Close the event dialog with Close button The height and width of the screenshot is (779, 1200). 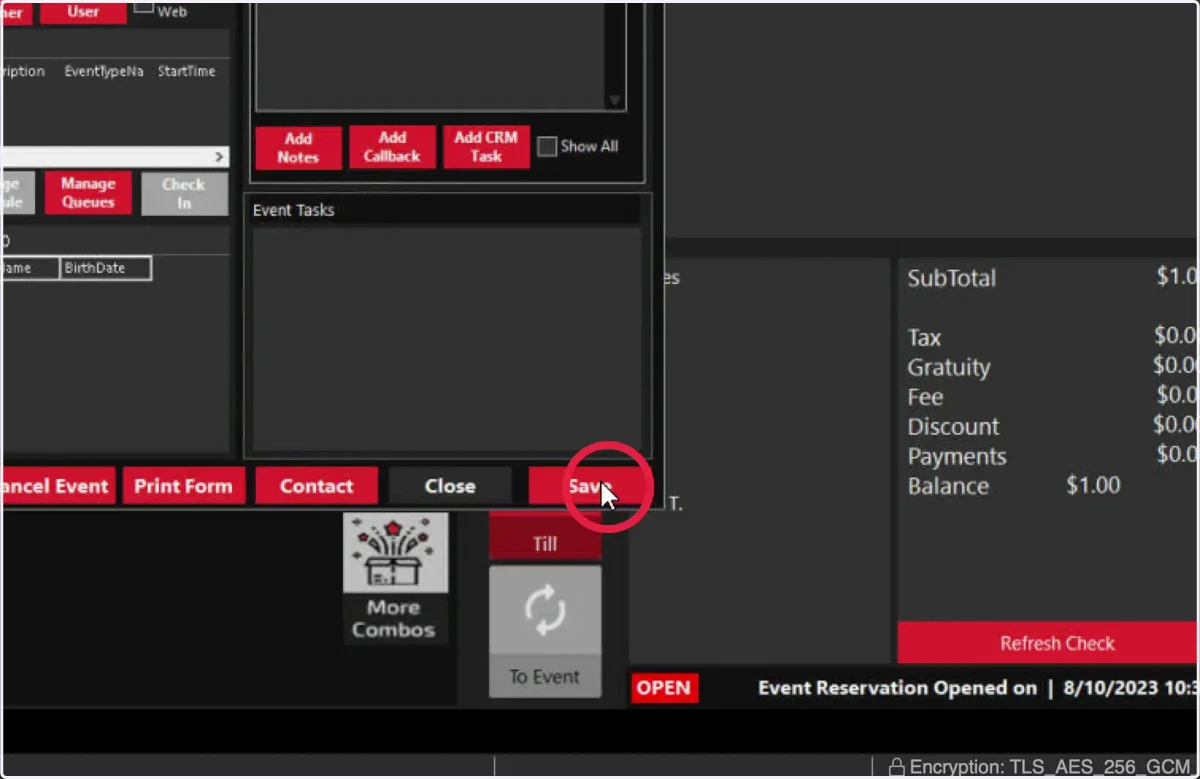pos(450,486)
